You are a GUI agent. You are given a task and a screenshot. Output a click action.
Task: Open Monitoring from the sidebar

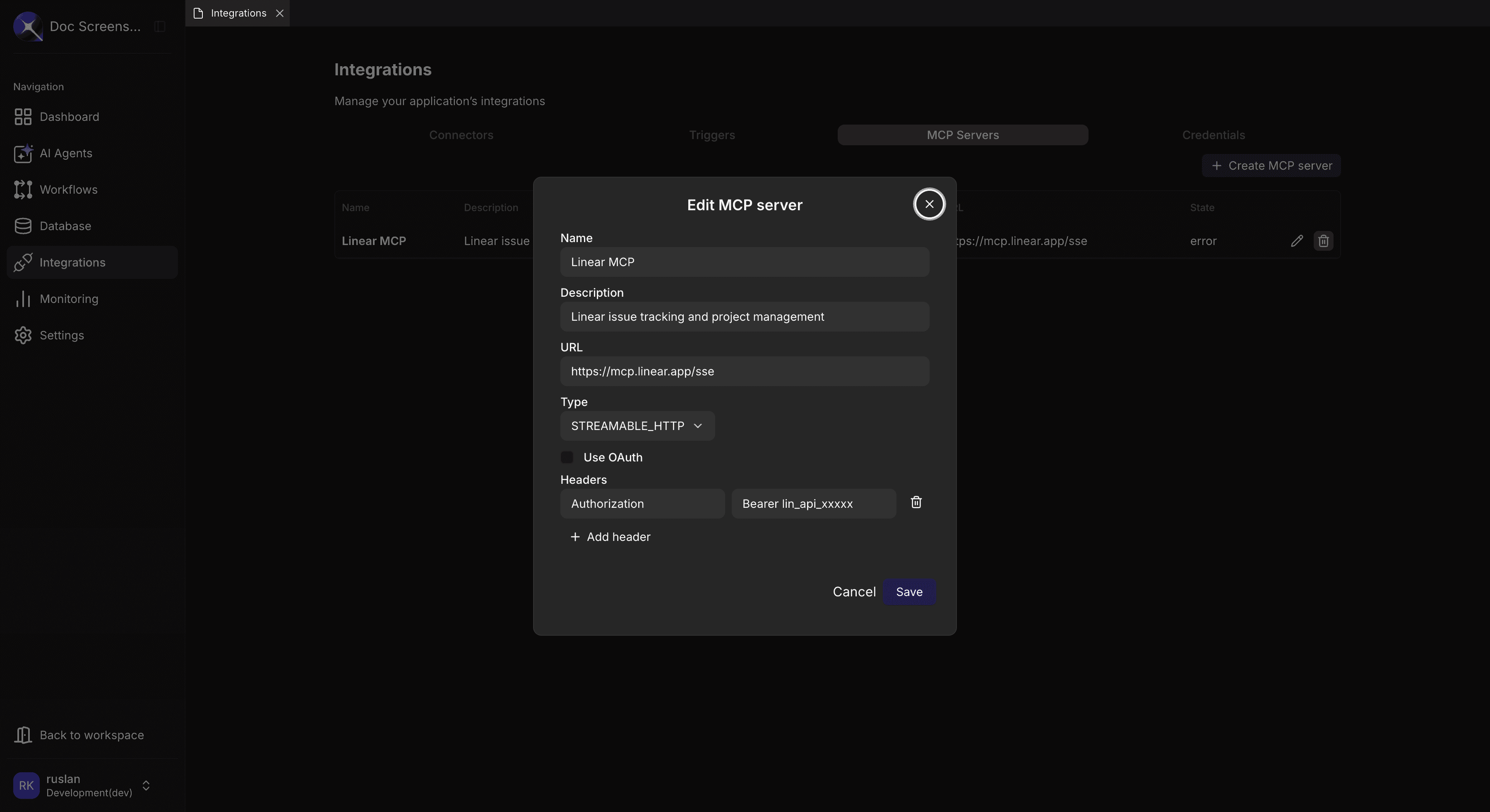69,299
